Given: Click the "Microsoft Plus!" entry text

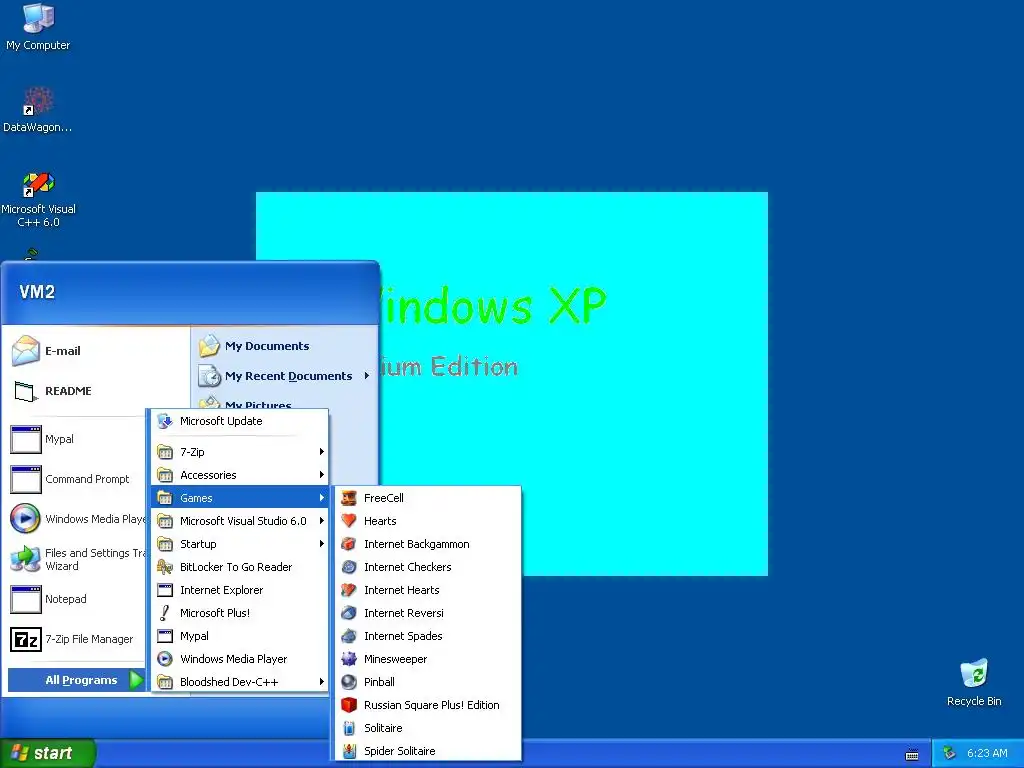Looking at the screenshot, I should tap(215, 613).
